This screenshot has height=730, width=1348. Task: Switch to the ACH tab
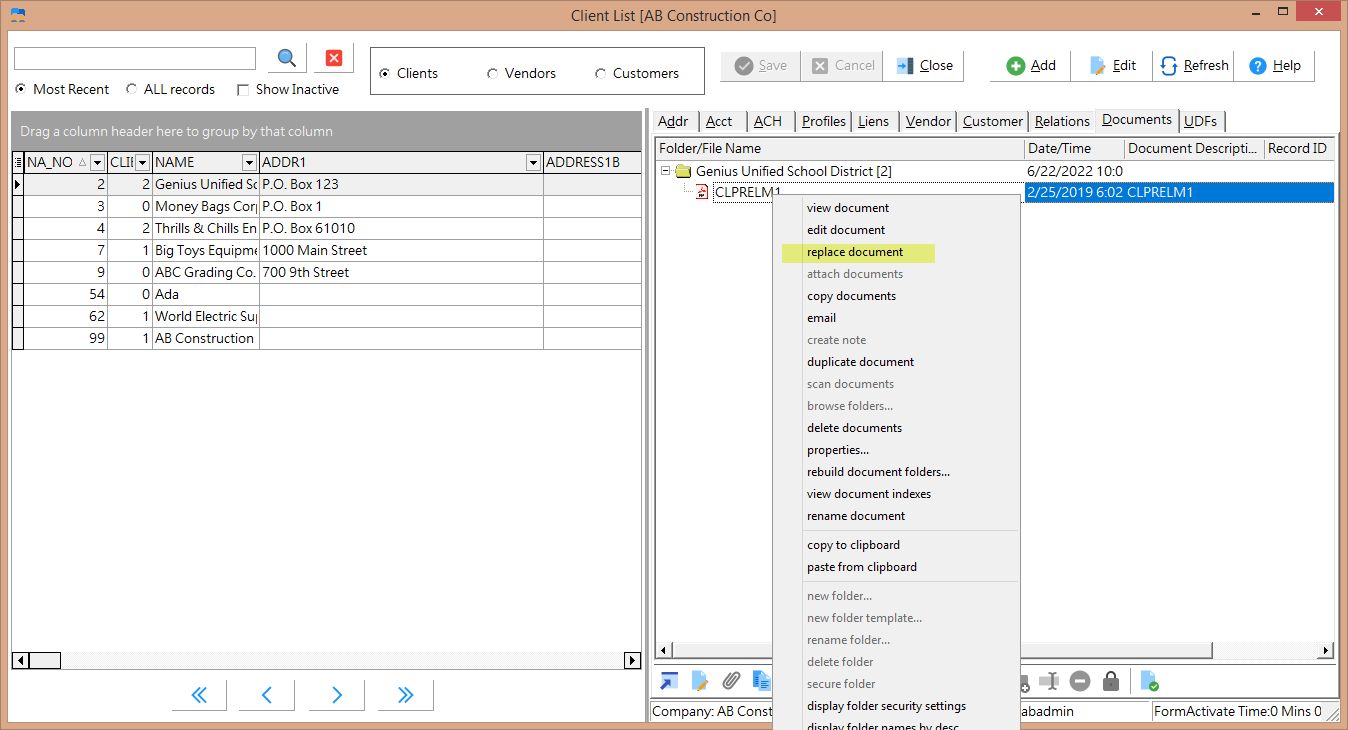[x=768, y=121]
